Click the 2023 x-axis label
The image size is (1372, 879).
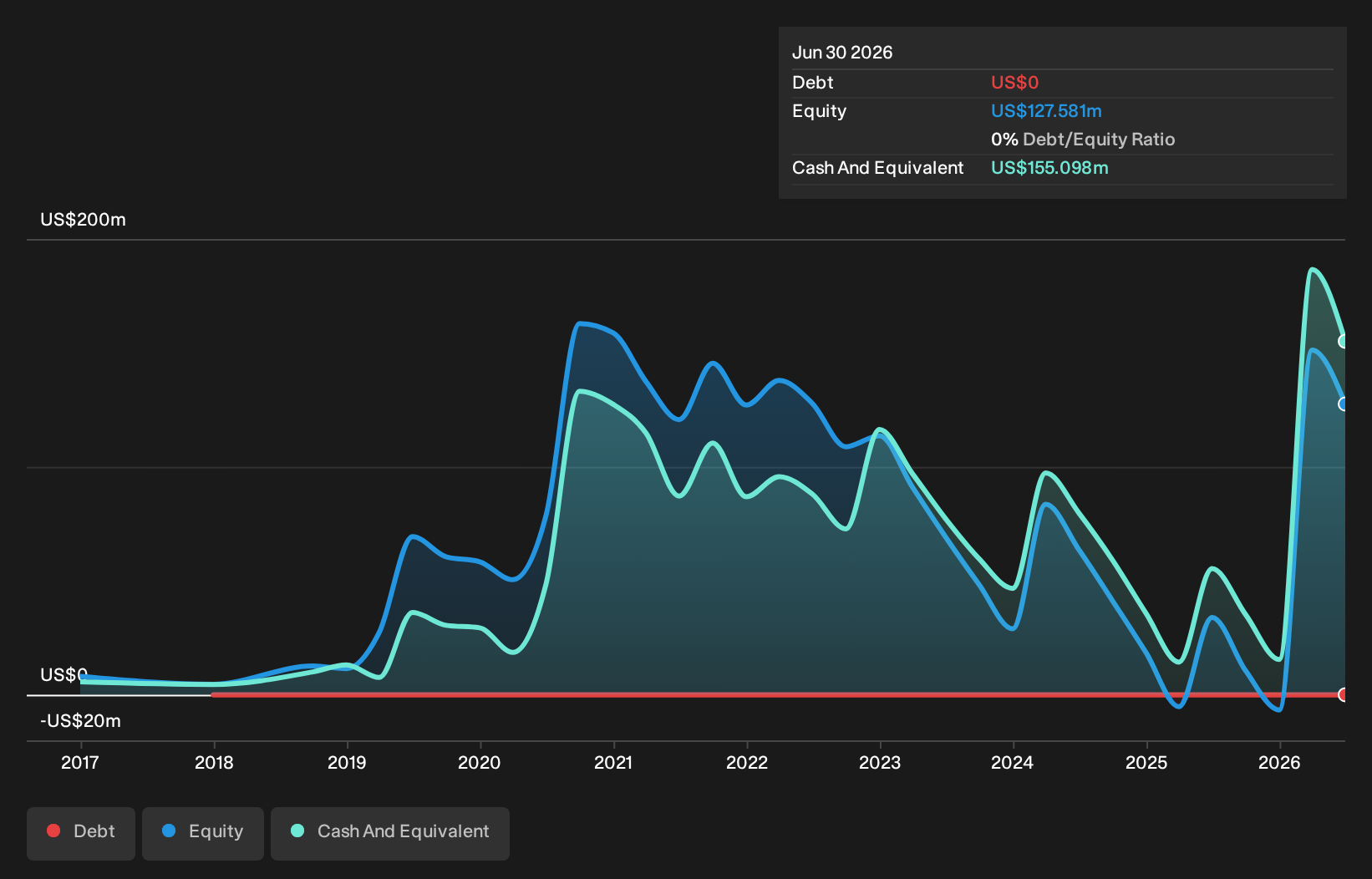(880, 762)
